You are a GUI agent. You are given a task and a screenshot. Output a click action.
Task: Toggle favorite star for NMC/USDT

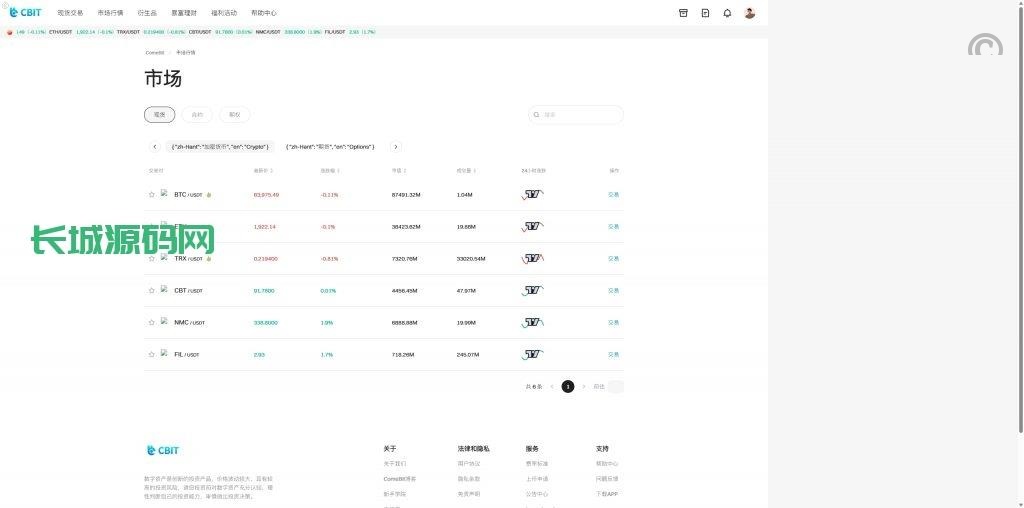(152, 323)
